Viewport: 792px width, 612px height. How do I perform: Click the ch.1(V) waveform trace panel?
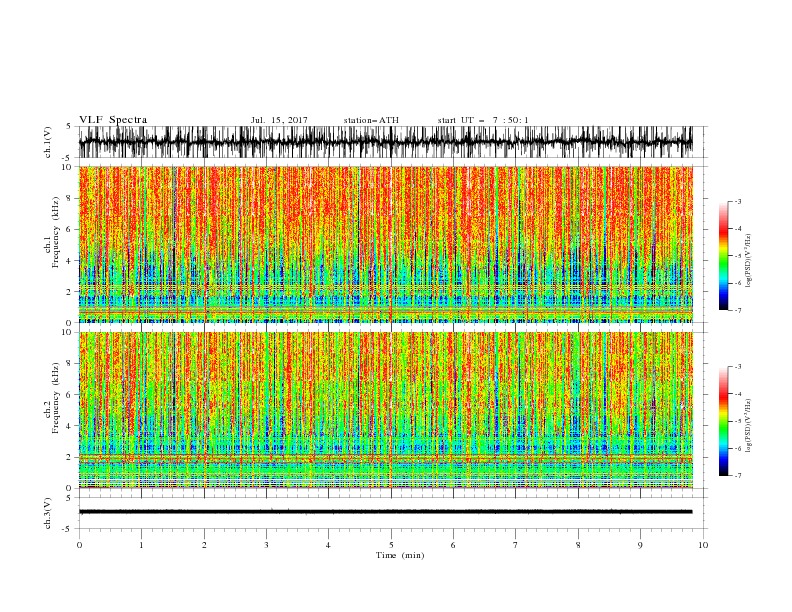386,142
